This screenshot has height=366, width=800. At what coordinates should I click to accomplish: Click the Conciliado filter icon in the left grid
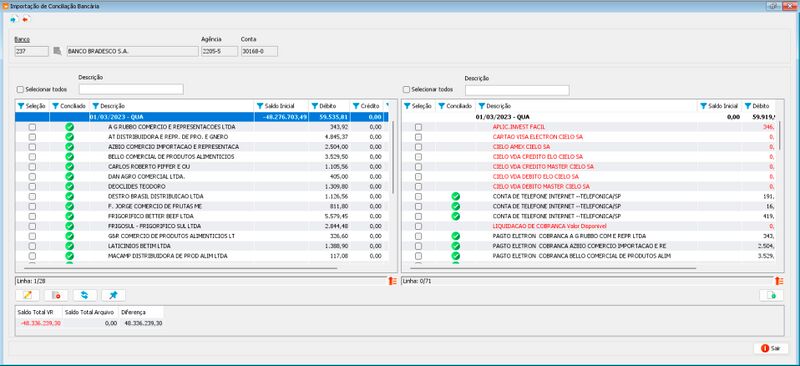click(56, 106)
